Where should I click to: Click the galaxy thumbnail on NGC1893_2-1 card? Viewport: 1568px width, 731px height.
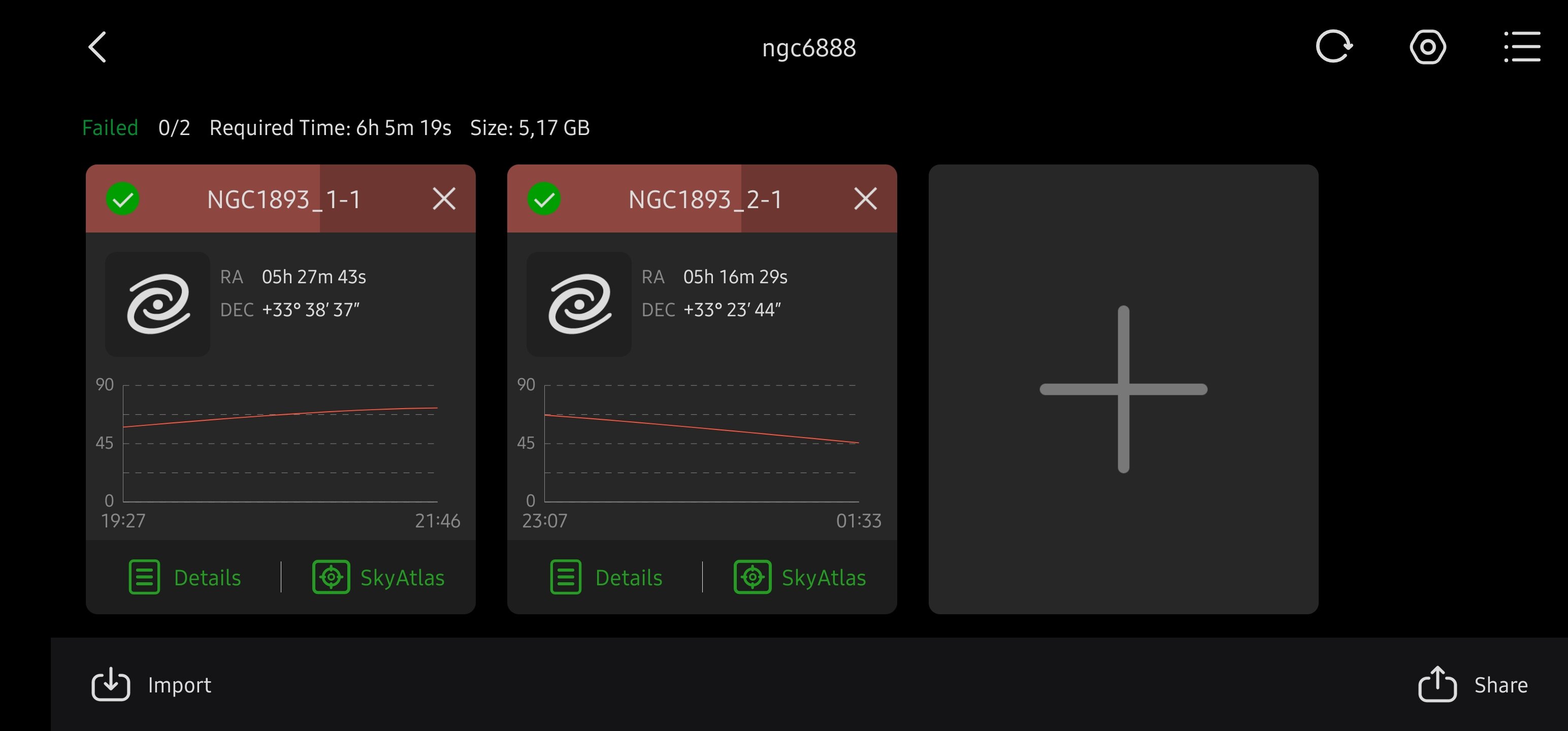pos(579,304)
